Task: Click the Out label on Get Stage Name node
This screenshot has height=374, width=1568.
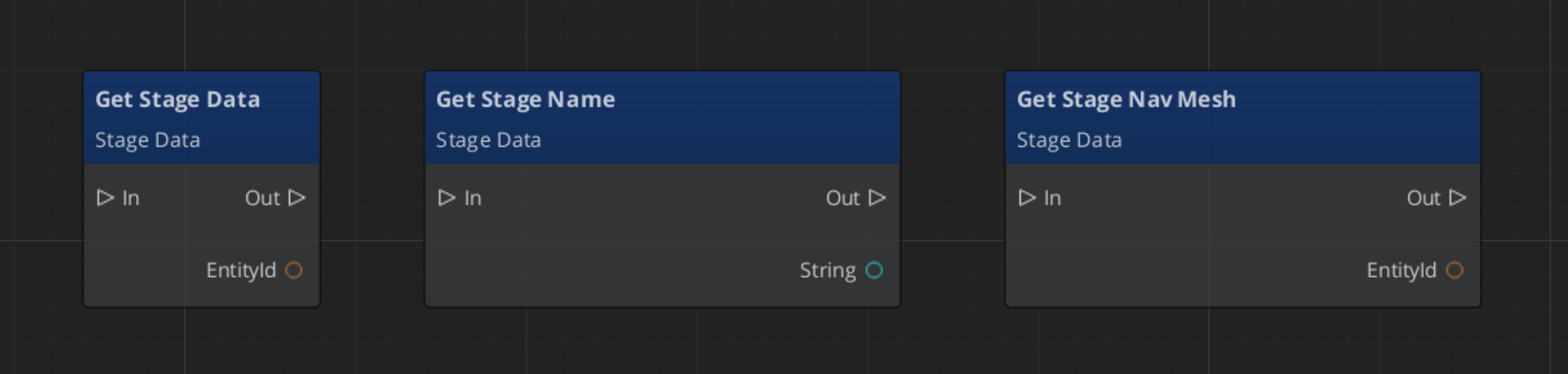Action: 842,199
